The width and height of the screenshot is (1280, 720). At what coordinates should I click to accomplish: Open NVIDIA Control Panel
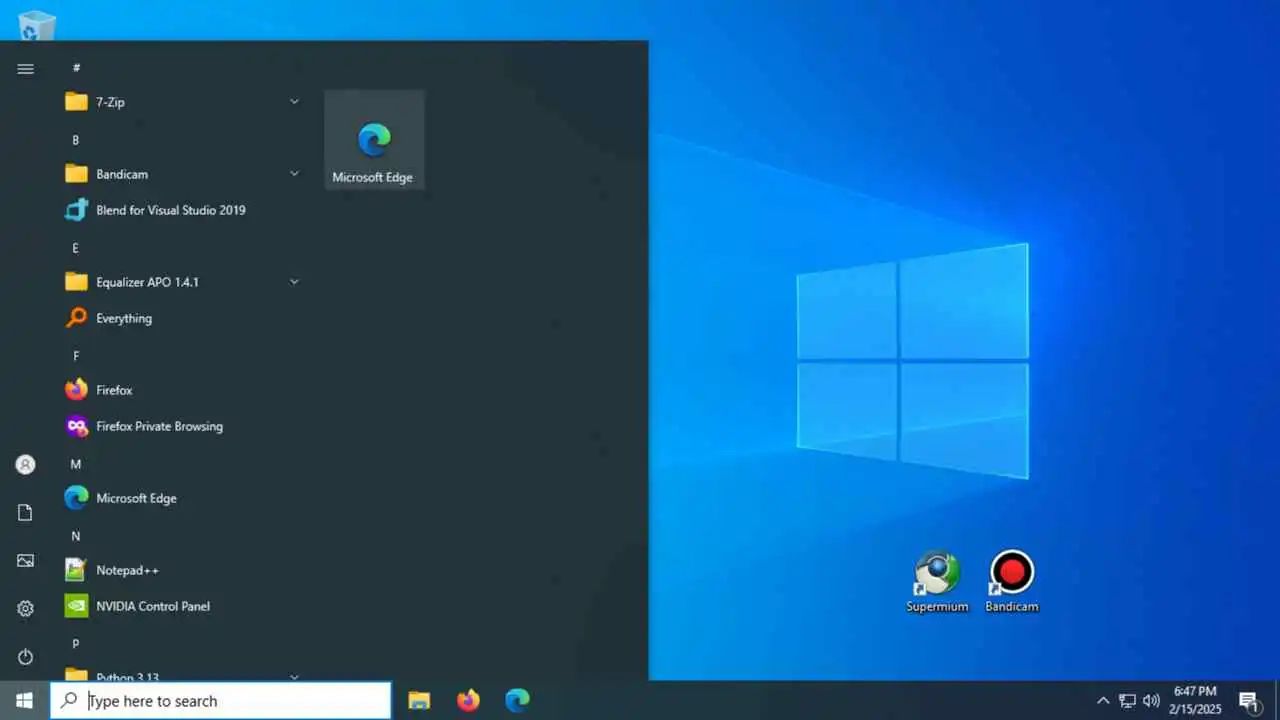point(183,606)
